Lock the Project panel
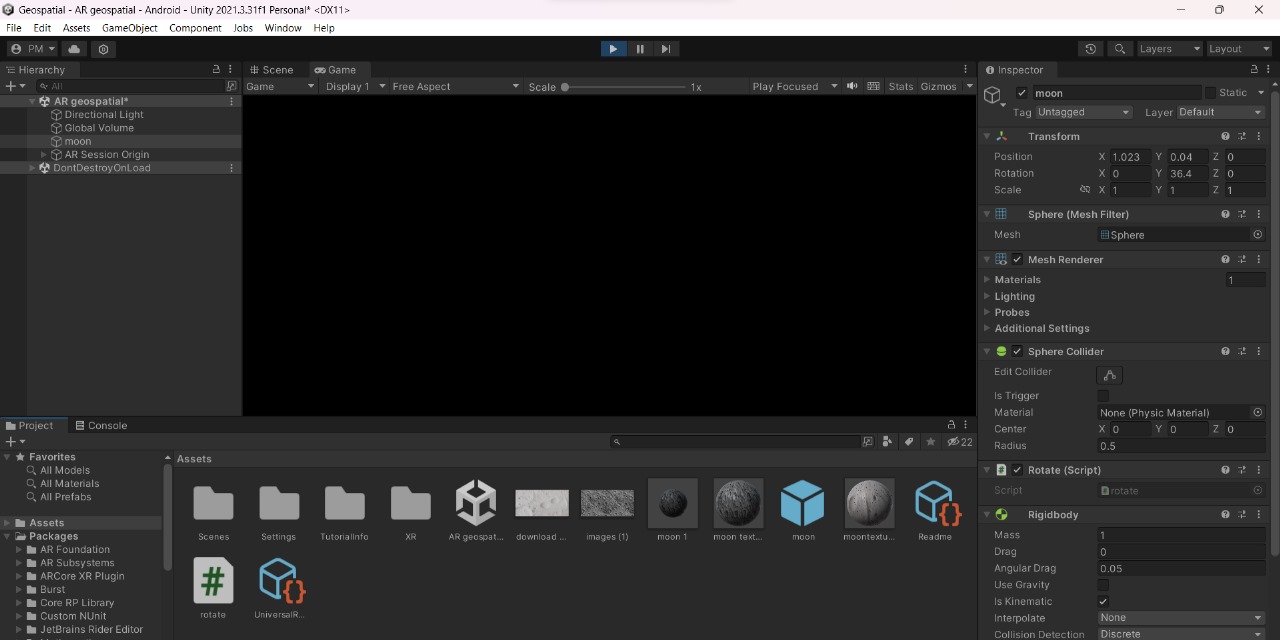Image resolution: width=1280 pixels, height=640 pixels. 952,425
